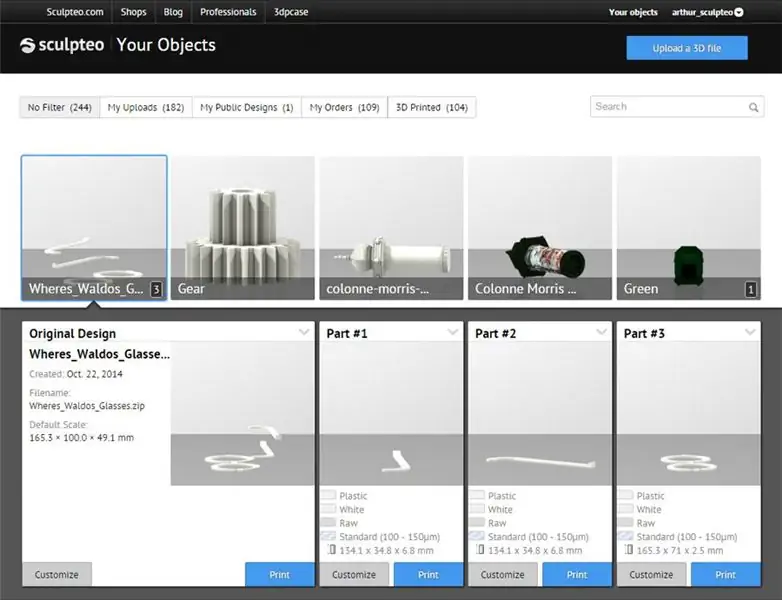Click the Upload a 3D file button
This screenshot has height=600, width=782.
687,48
